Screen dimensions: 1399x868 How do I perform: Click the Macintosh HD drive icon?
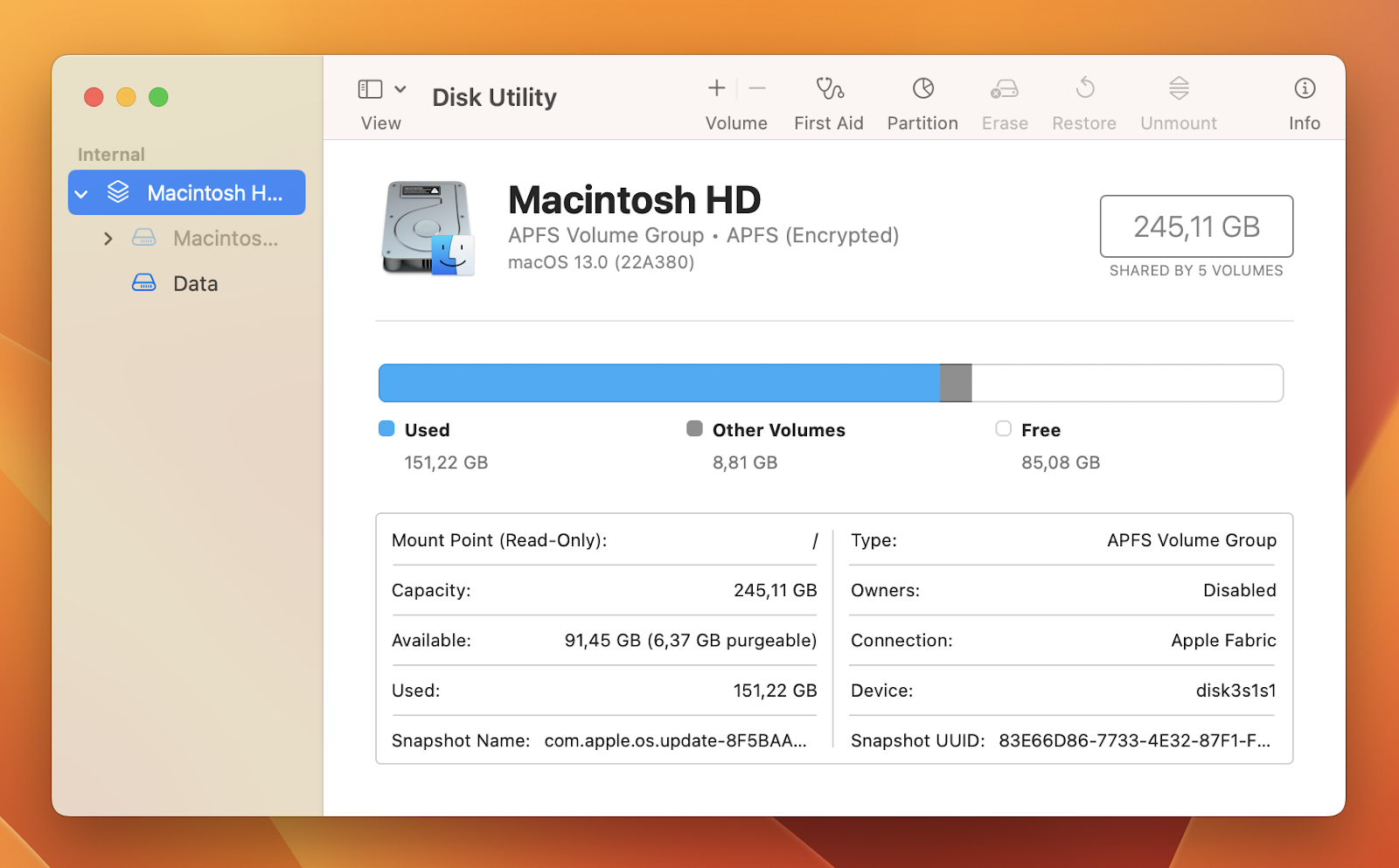tap(428, 229)
